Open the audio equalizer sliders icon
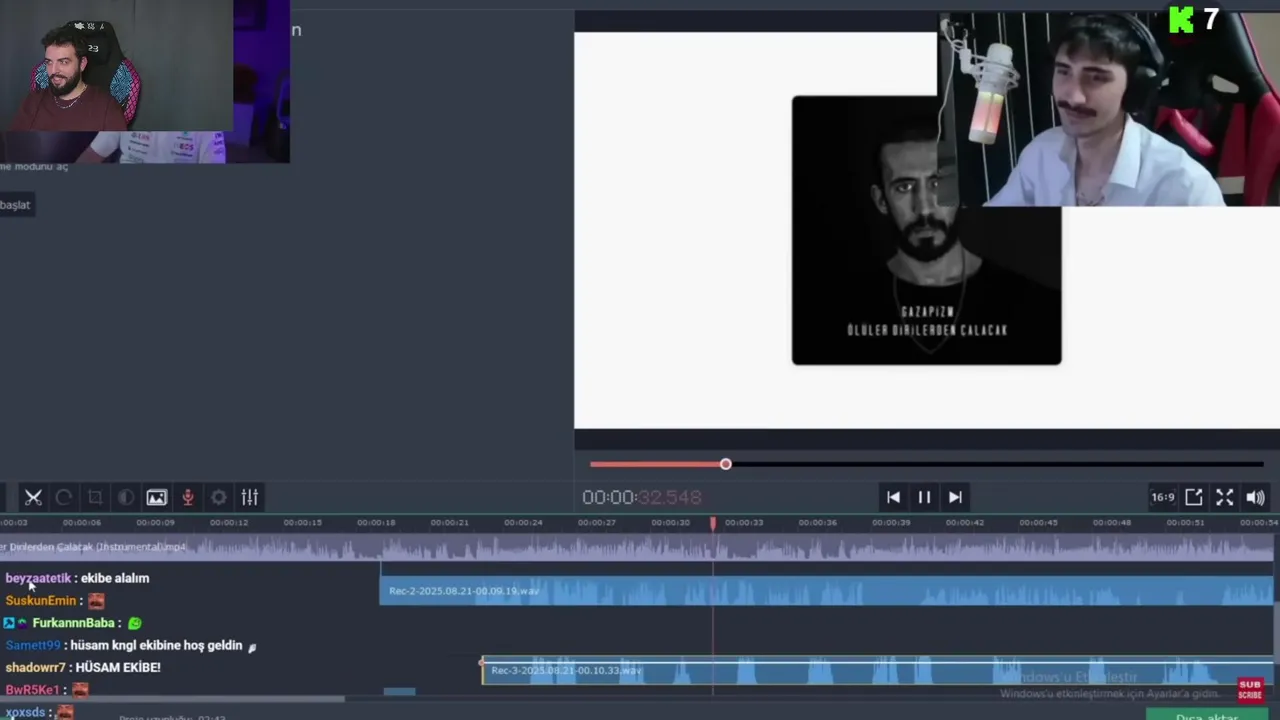Screen dimensions: 1280x720 click(250, 497)
